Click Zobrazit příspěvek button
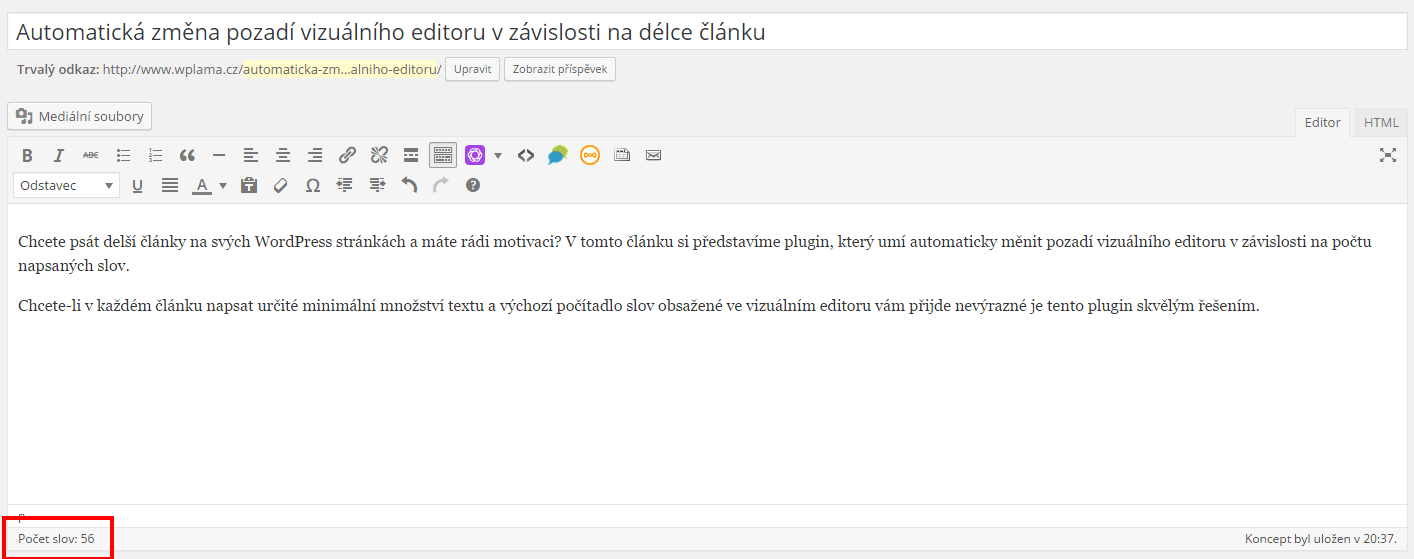The width and height of the screenshot is (1414, 559). click(x=560, y=69)
